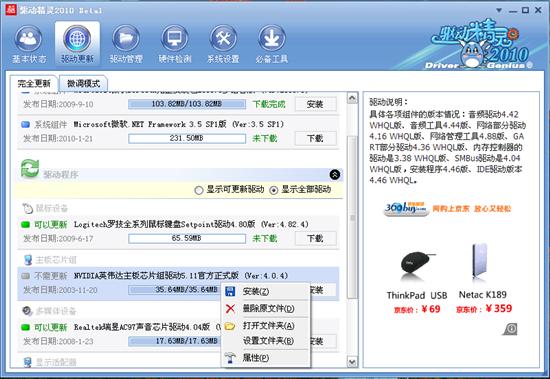Switch to the 完全更新 tab
550x379 pixels.
(x=34, y=84)
